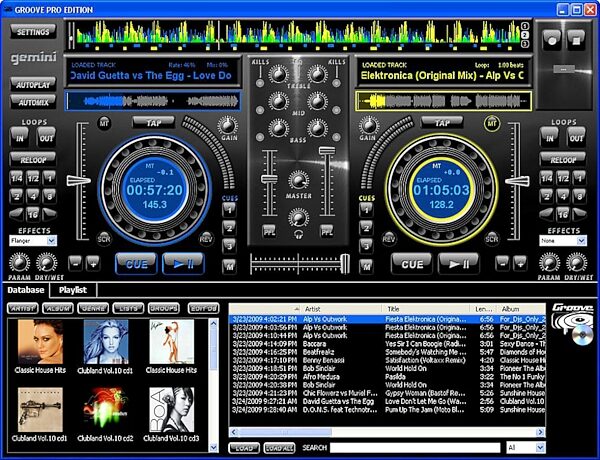Select Benny Benassi Satisfaction track row
Viewport: 600px width, 460px height.
(387, 360)
